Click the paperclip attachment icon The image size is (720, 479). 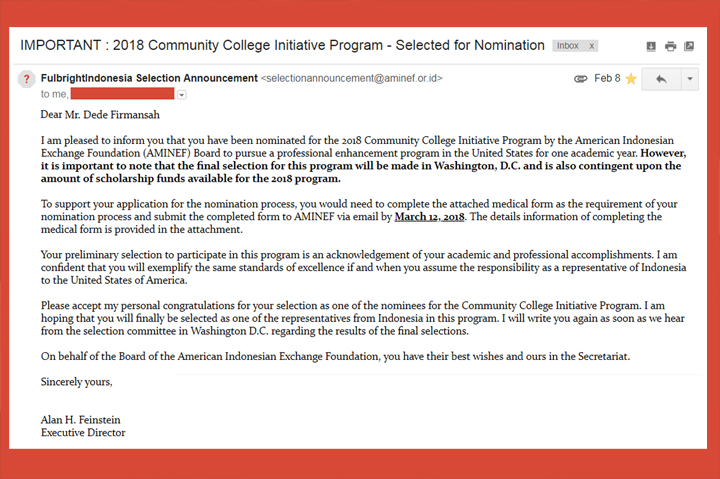pos(581,78)
